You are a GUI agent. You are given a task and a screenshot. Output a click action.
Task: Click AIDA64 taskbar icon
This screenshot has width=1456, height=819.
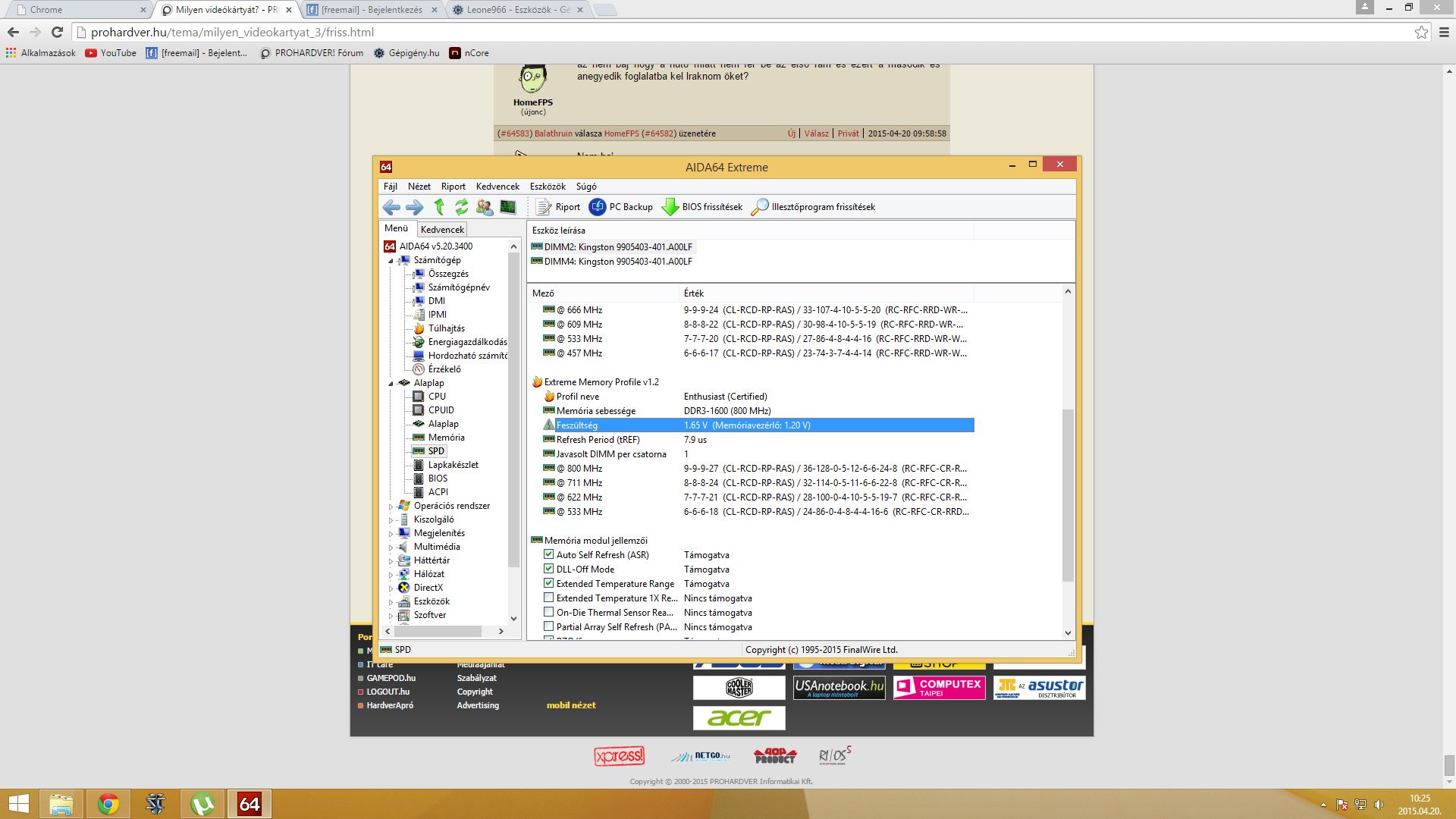[x=249, y=804]
